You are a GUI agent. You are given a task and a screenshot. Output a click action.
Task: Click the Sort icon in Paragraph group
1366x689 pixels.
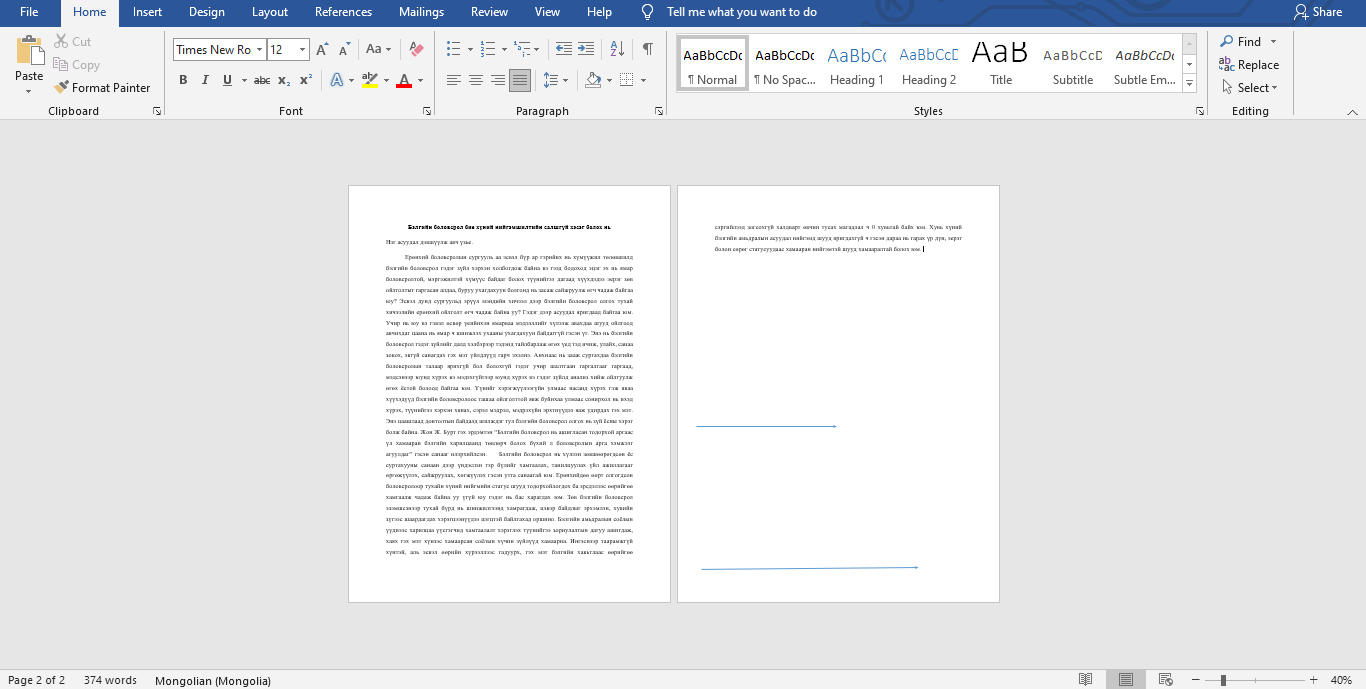[x=617, y=49]
